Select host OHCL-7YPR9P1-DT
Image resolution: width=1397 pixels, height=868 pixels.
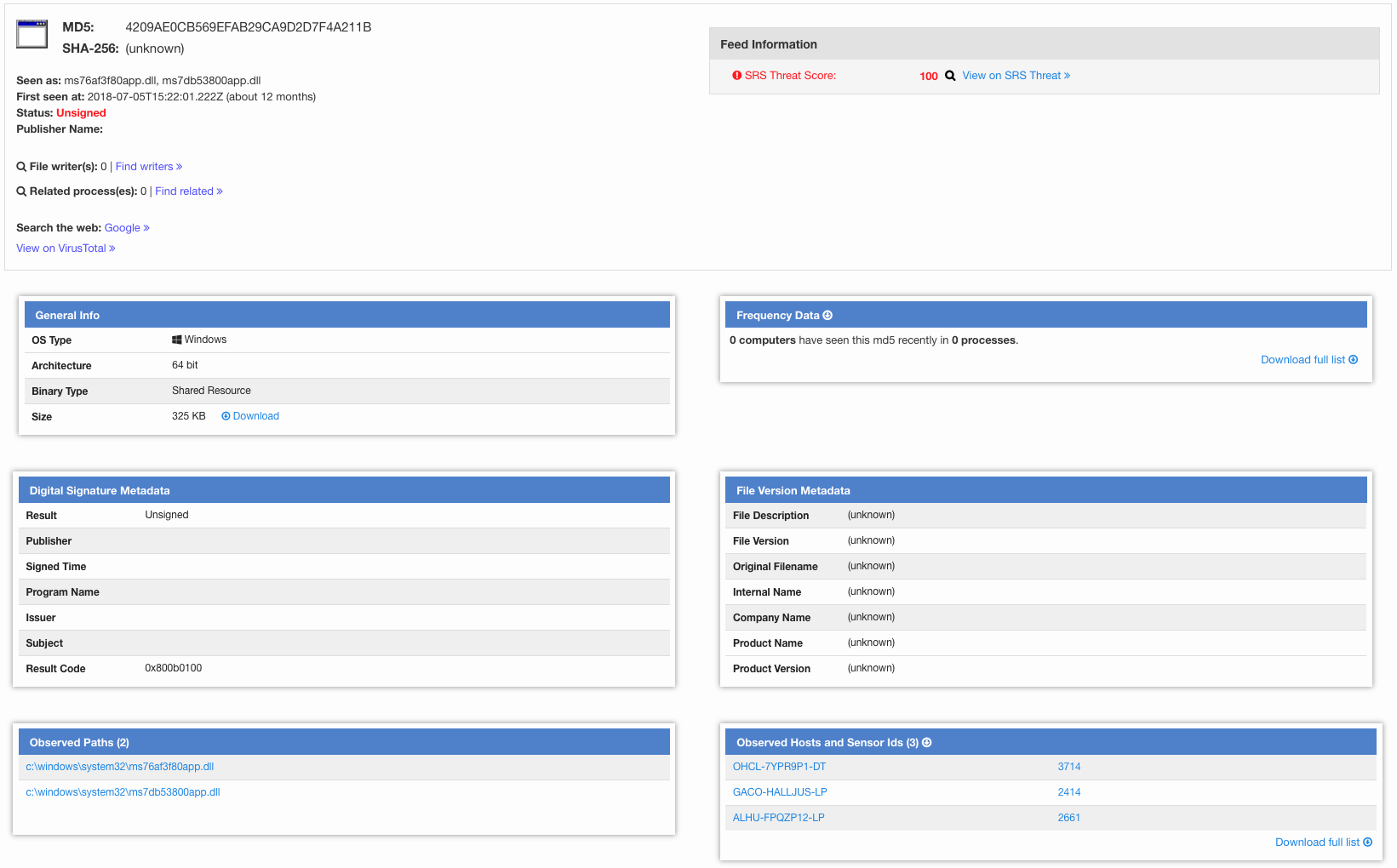779,767
